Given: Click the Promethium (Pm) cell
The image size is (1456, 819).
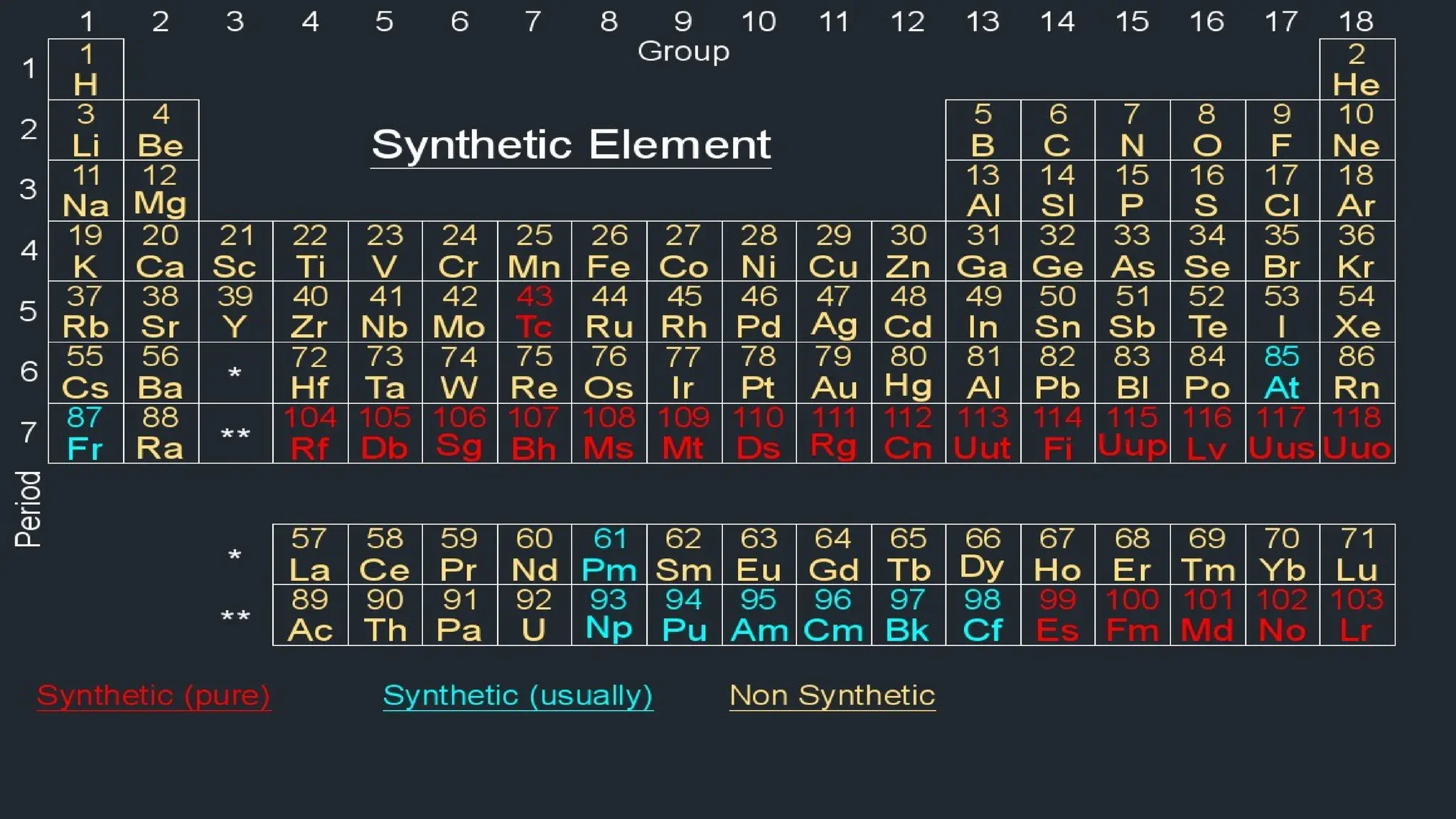Looking at the screenshot, I should click(x=609, y=555).
